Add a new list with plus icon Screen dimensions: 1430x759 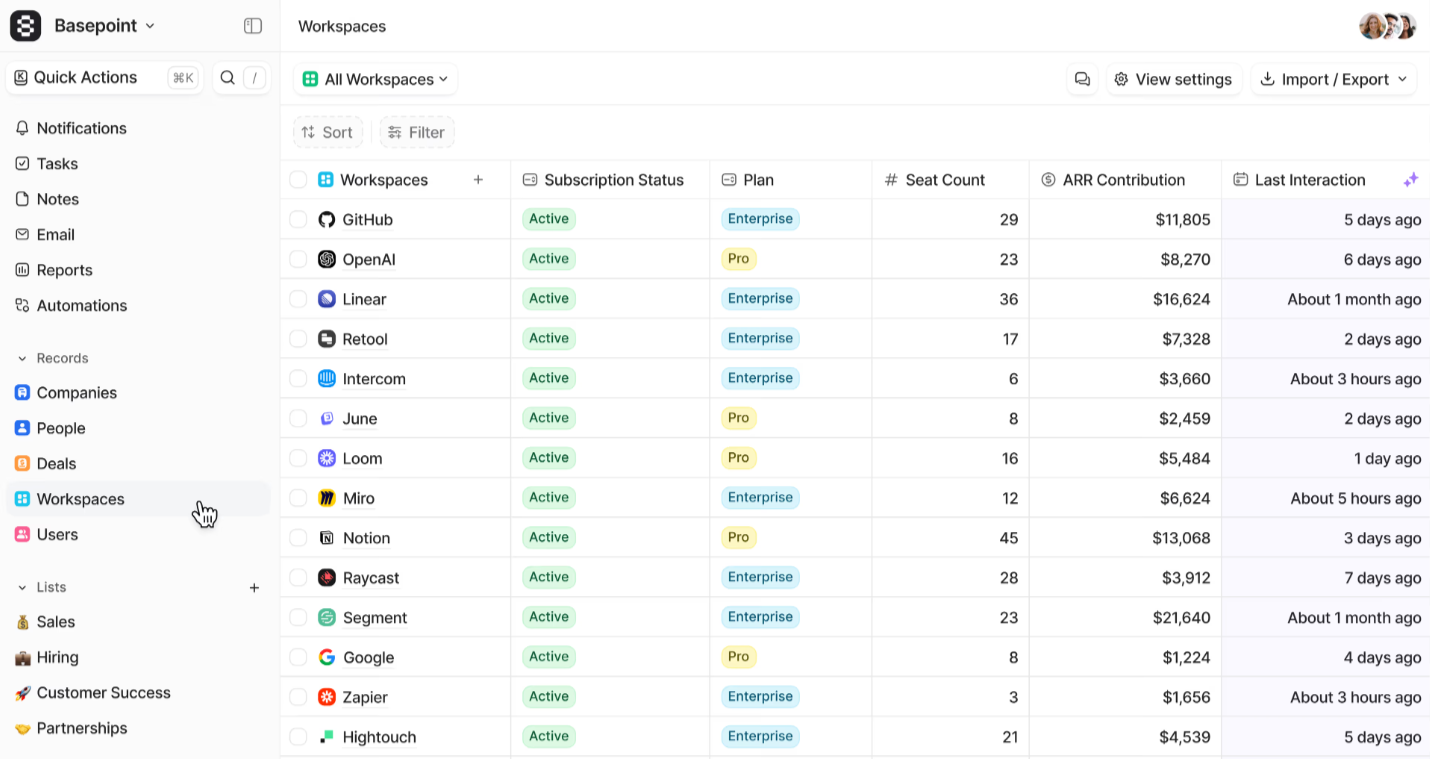coord(254,588)
